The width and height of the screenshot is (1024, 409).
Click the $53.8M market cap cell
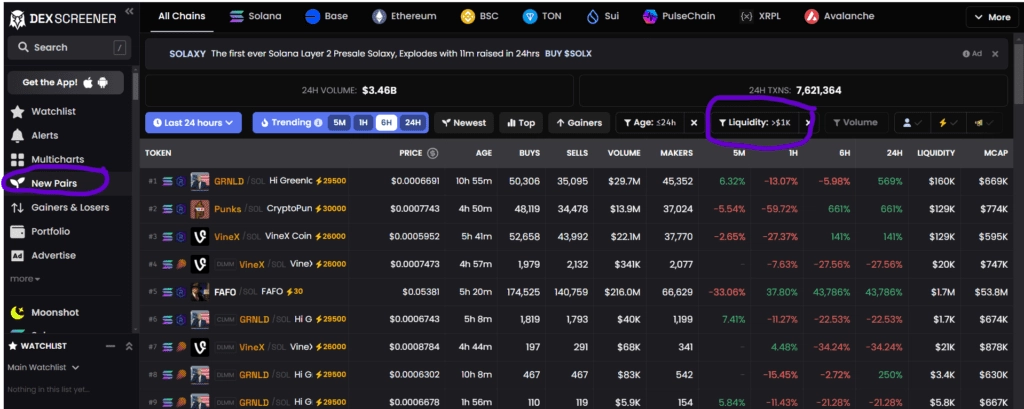tap(991, 292)
